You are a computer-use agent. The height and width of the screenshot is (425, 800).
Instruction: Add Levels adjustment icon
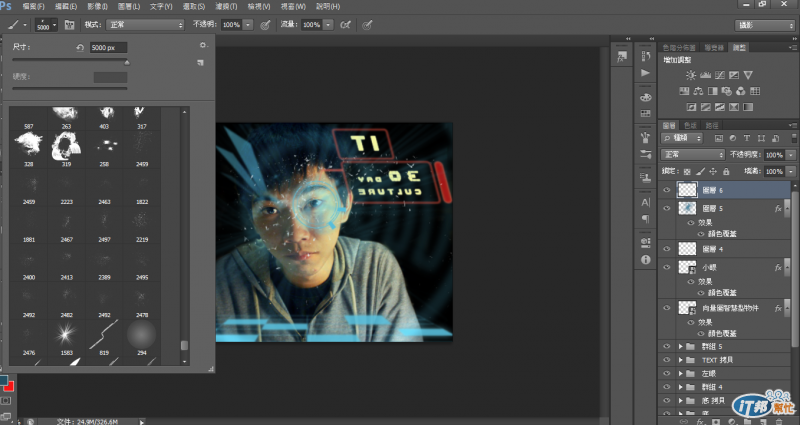pyautogui.click(x=706, y=75)
